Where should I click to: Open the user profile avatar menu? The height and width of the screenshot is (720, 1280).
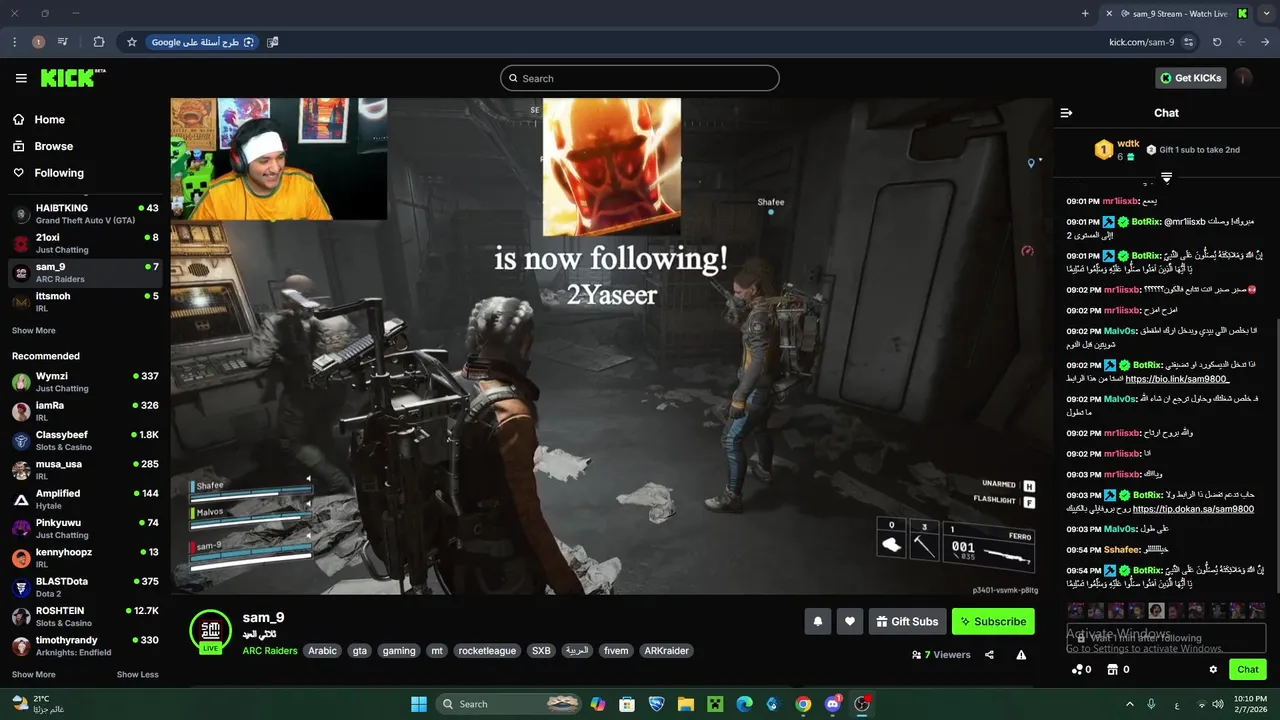click(x=1243, y=78)
